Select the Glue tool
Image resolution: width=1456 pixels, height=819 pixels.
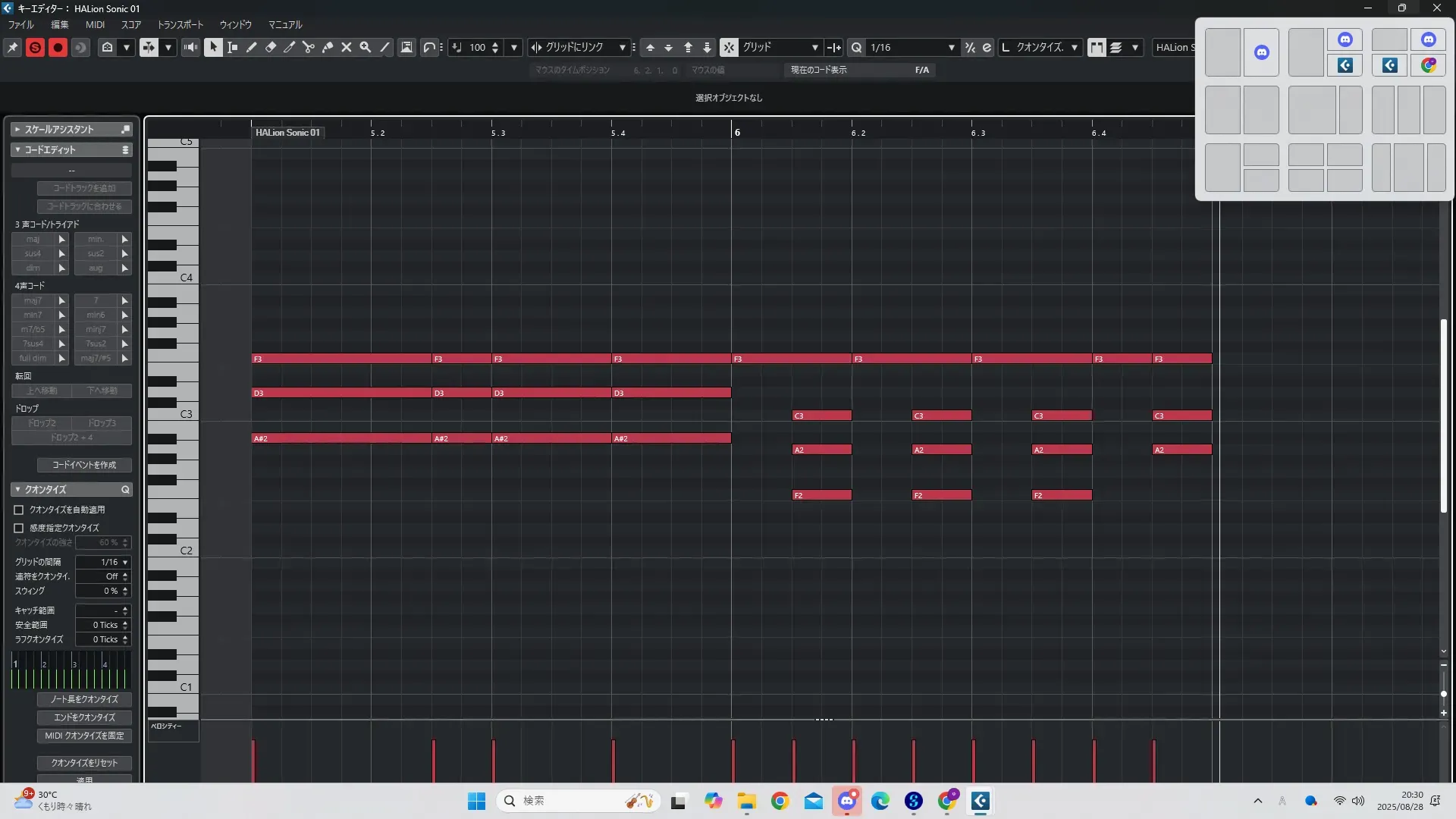click(328, 47)
